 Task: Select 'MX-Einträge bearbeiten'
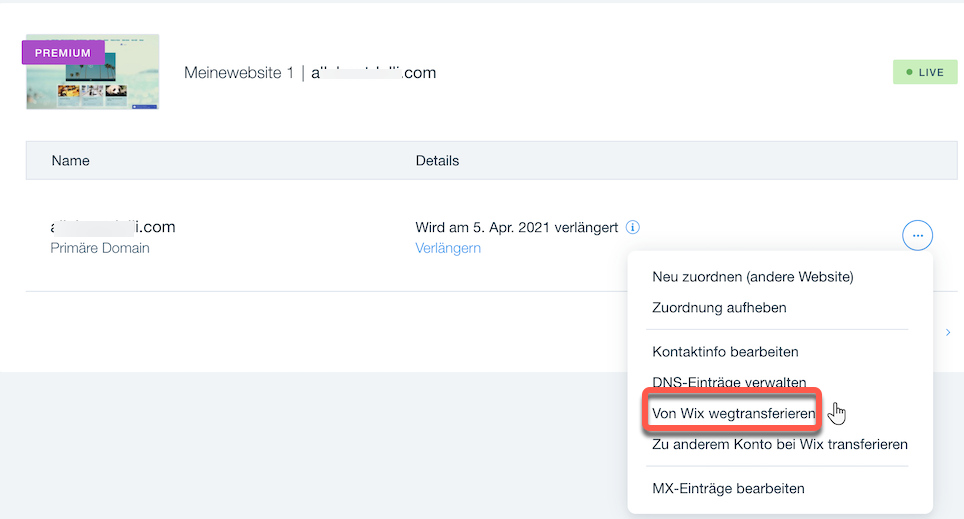(x=728, y=488)
